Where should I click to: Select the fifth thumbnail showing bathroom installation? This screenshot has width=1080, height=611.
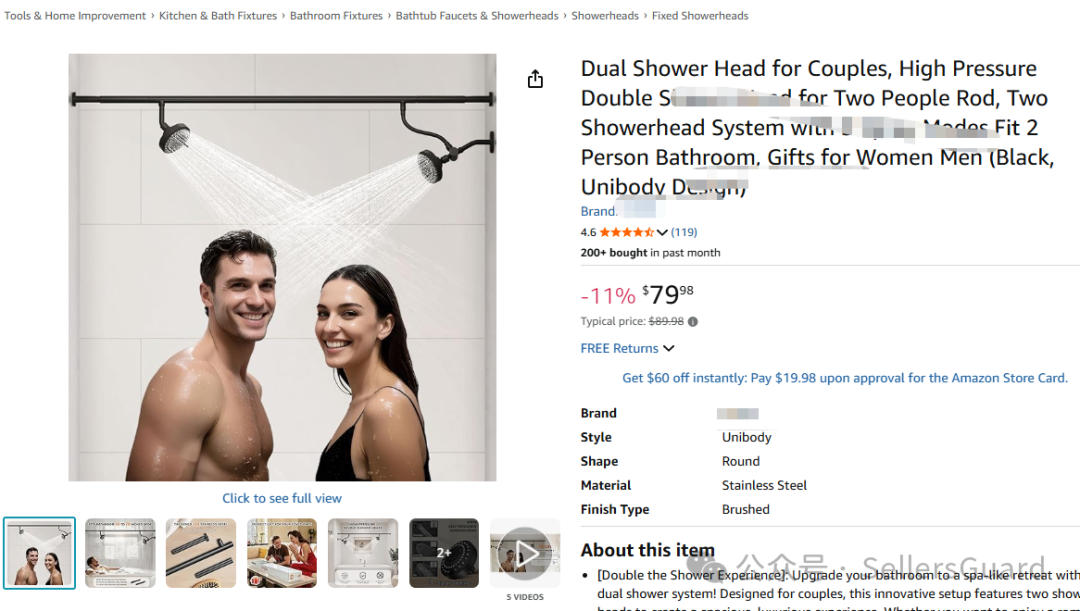[x=363, y=553]
